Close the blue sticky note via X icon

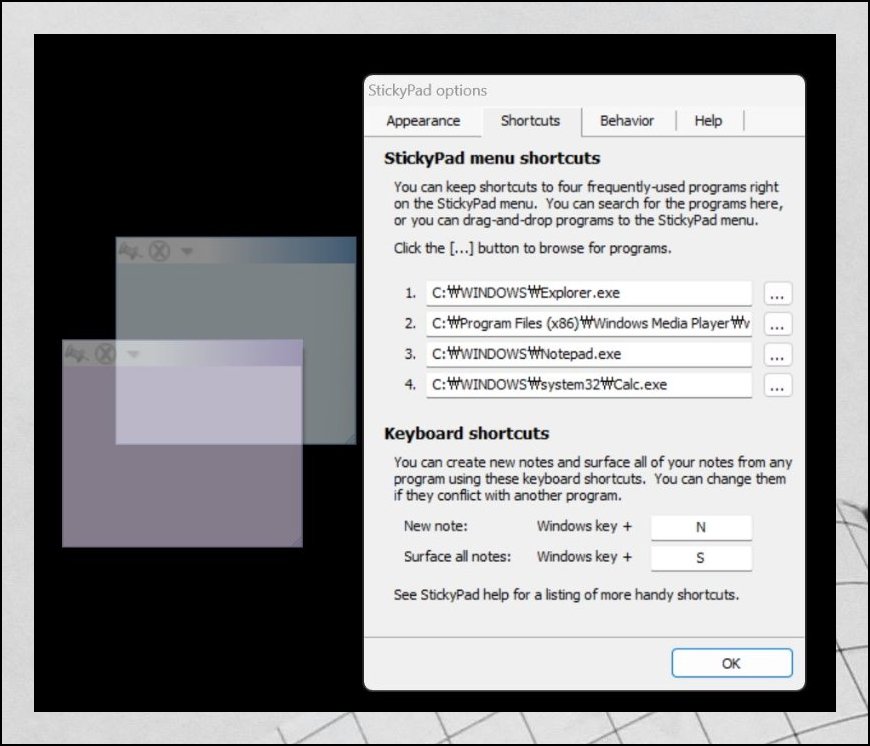coord(160,251)
